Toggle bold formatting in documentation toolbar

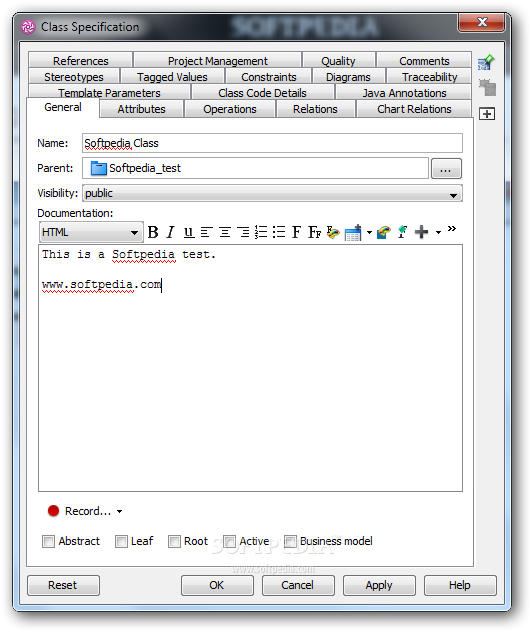[x=153, y=232]
